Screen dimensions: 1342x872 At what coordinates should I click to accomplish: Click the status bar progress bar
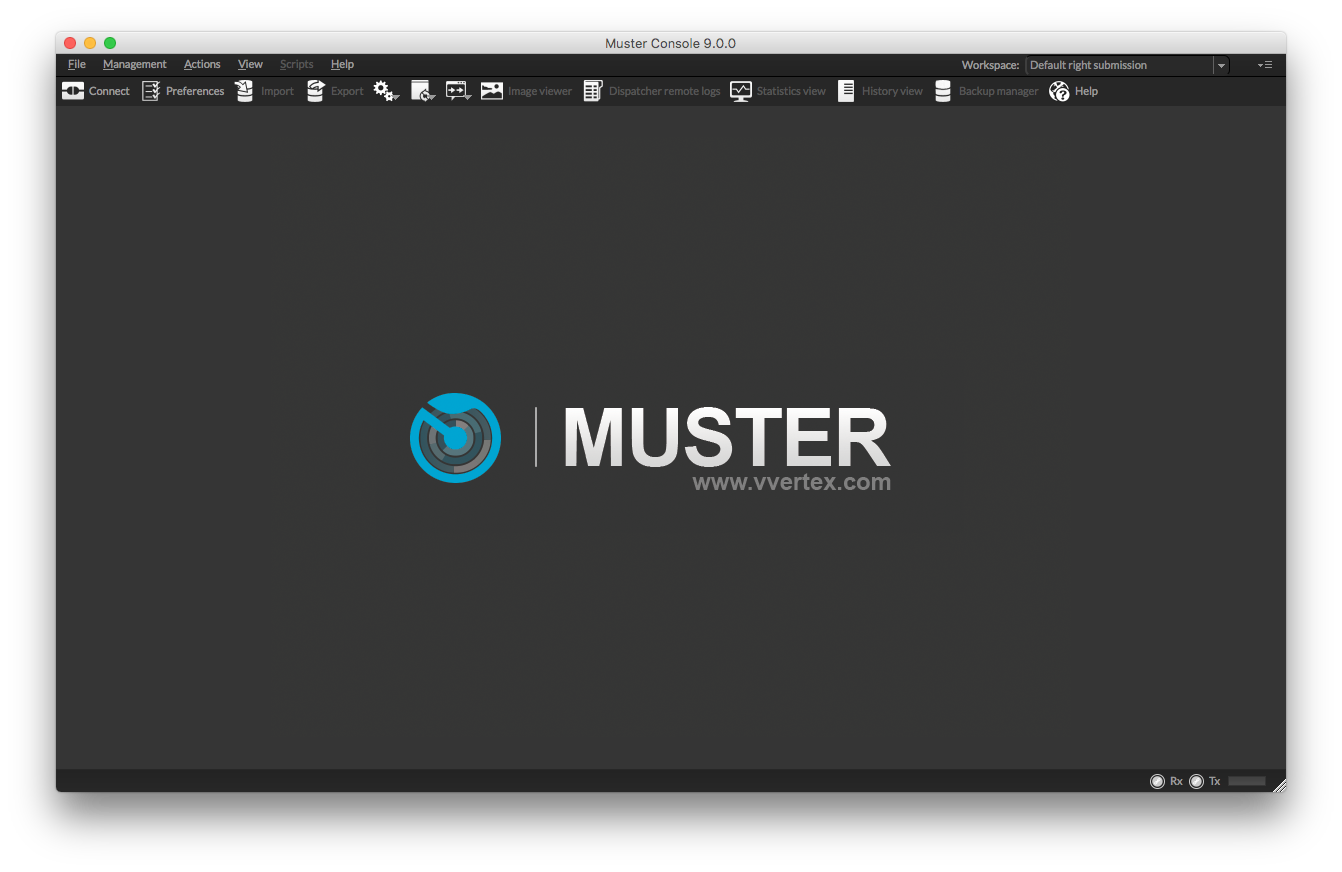(1247, 781)
